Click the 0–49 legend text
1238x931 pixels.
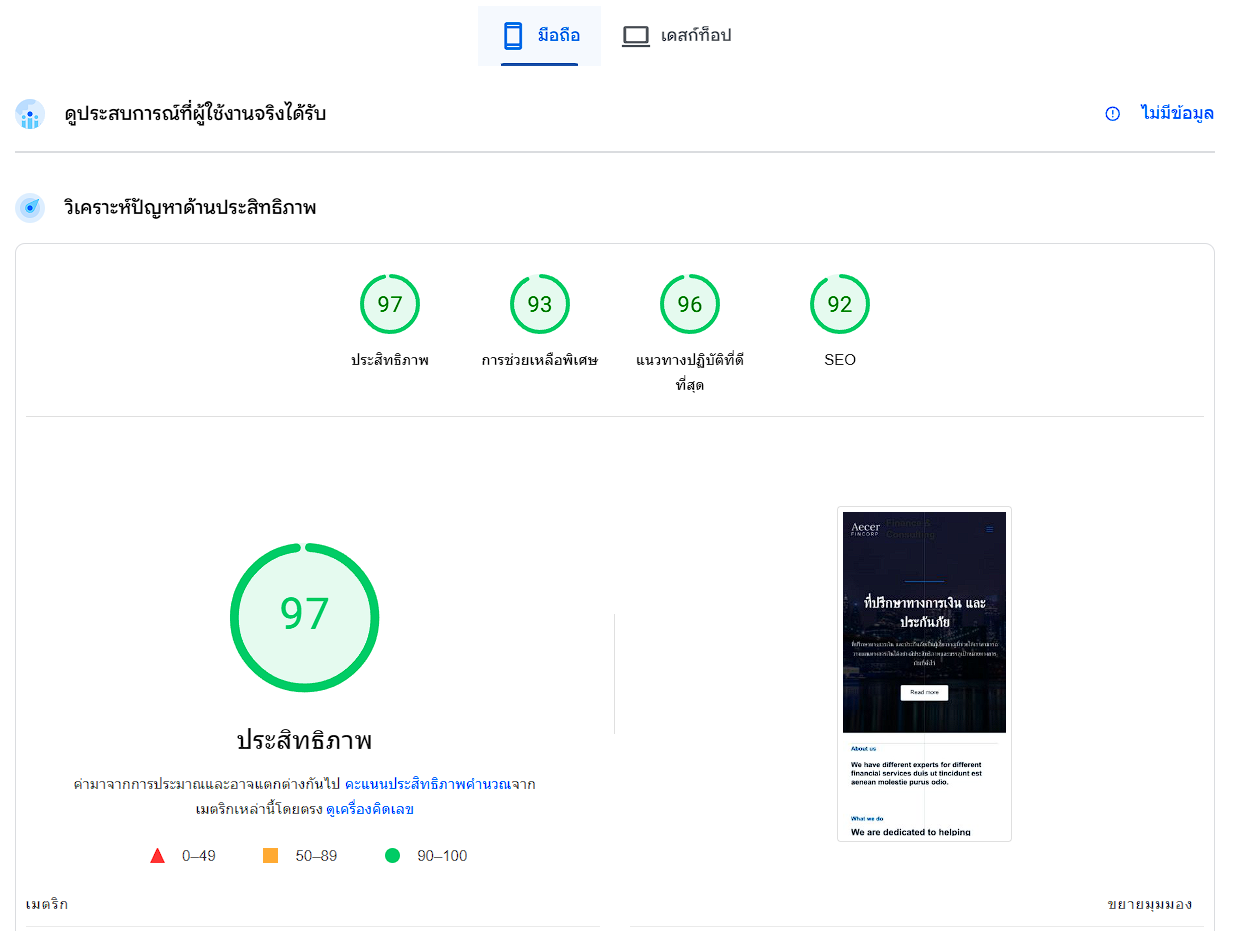tap(198, 856)
